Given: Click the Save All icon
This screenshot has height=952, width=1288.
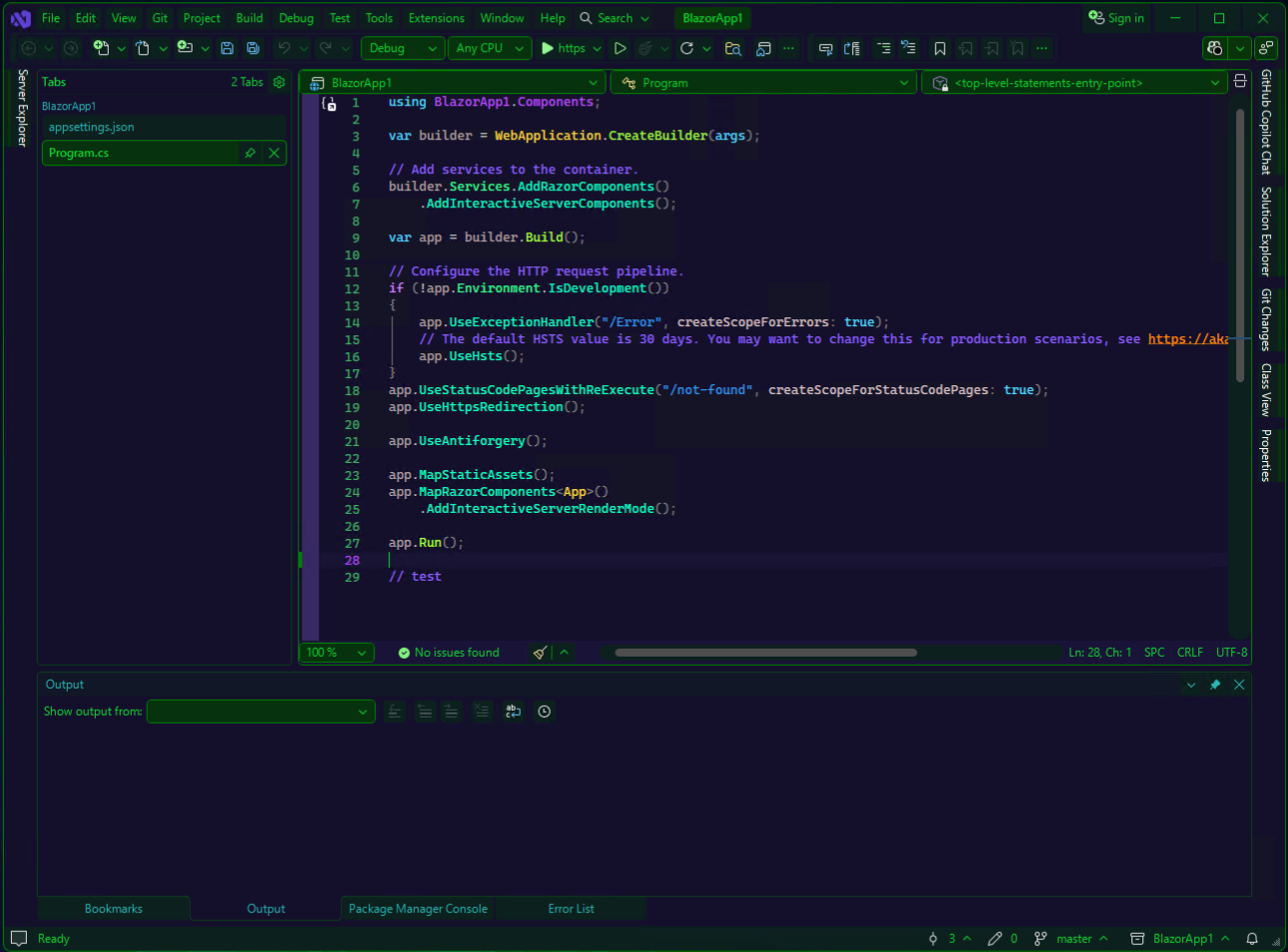Looking at the screenshot, I should click(253, 48).
